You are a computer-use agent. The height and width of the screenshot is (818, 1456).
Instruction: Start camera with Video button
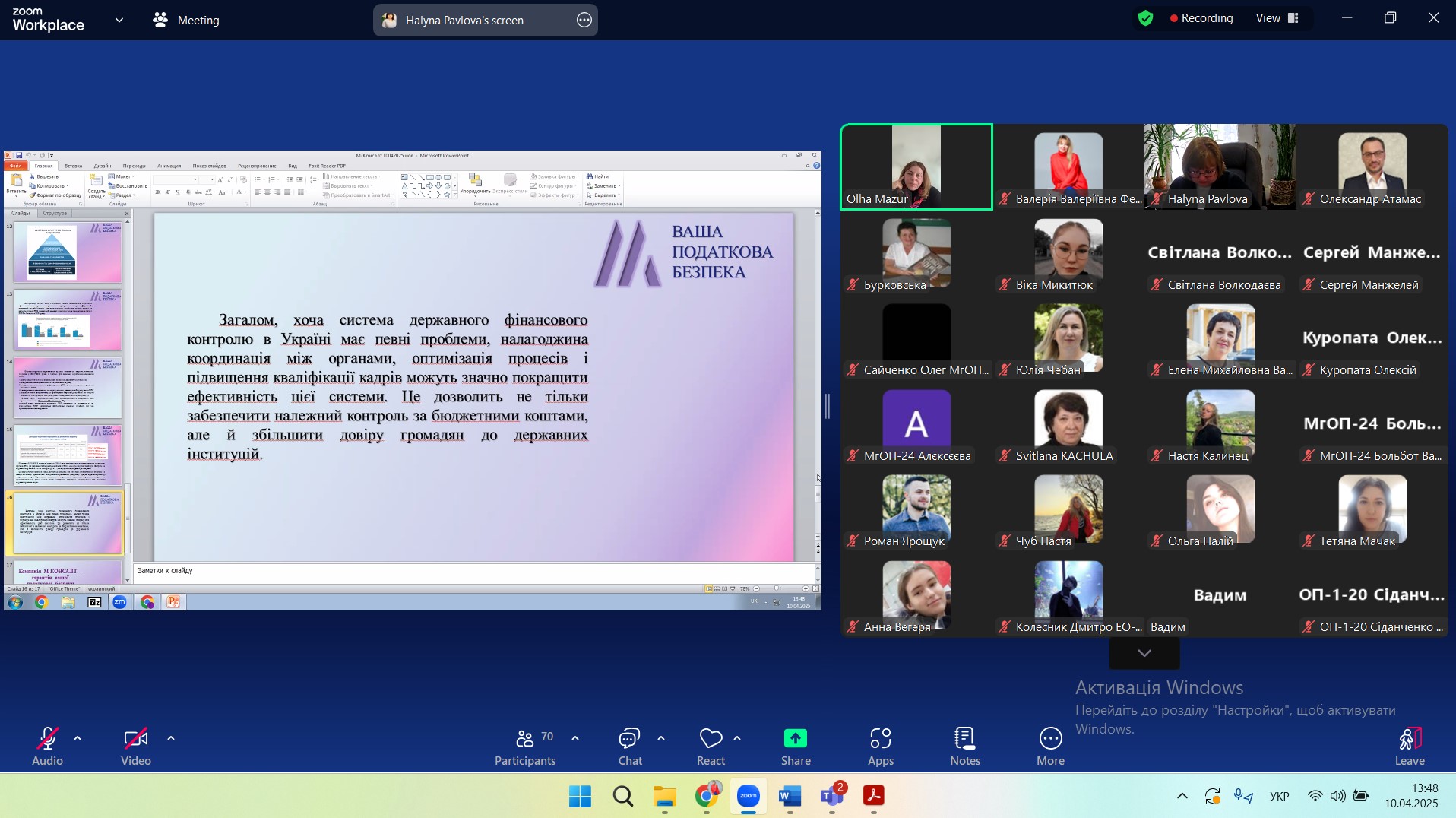(x=136, y=747)
